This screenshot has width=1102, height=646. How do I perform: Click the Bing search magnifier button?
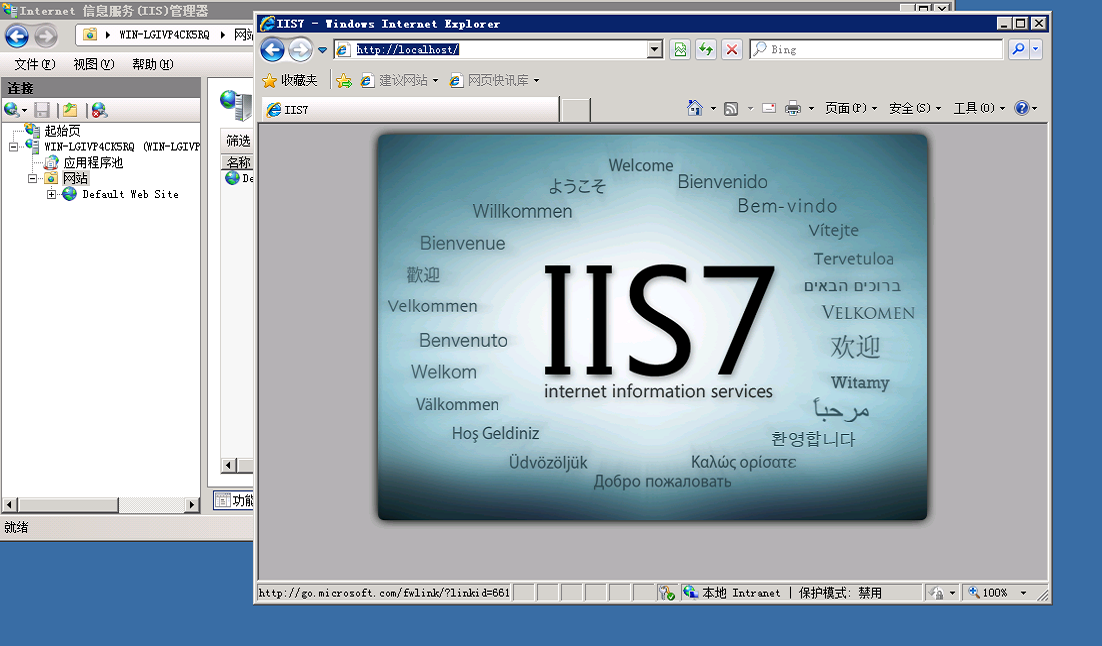point(1018,49)
